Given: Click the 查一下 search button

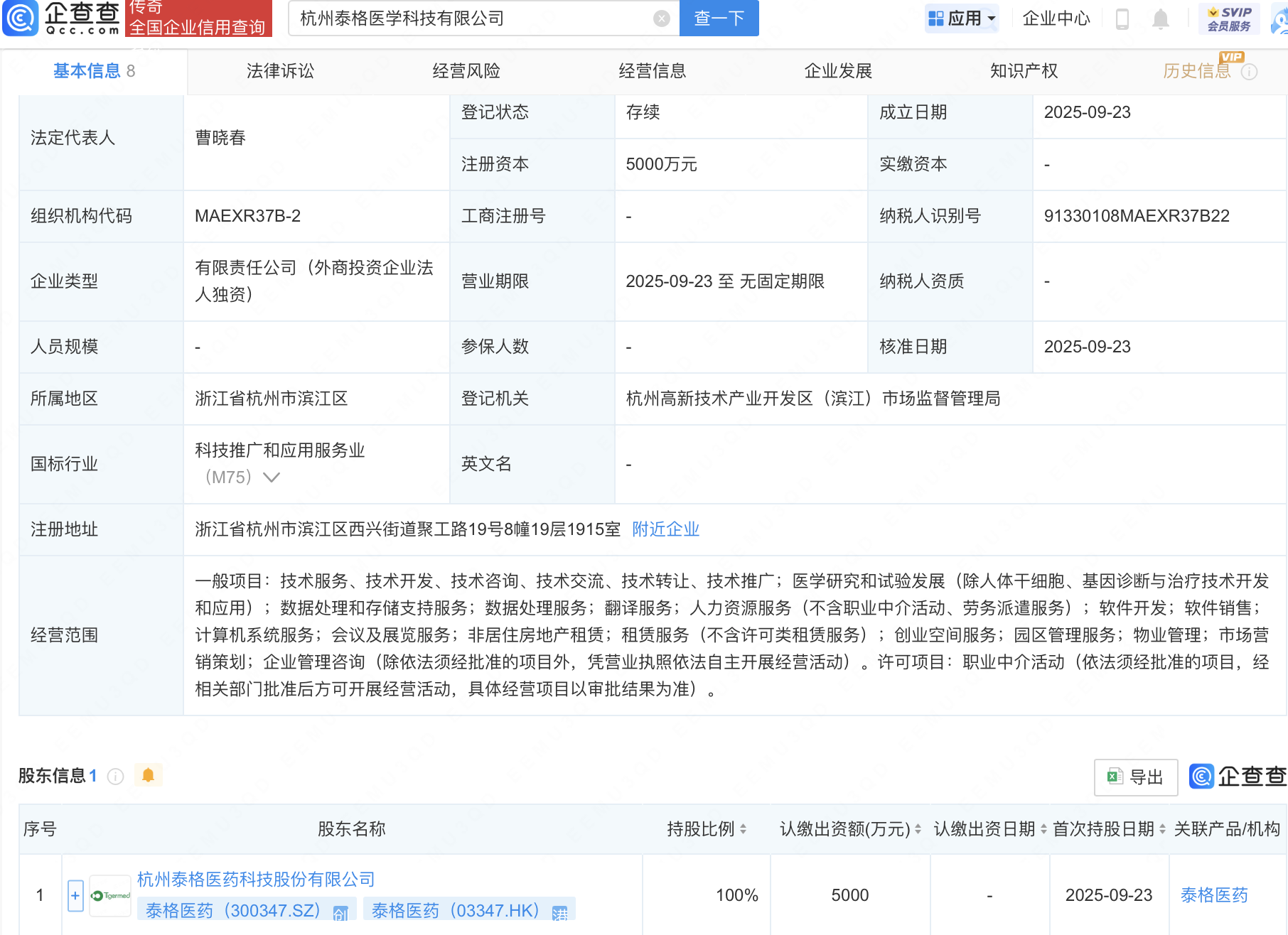Looking at the screenshot, I should pos(719,18).
